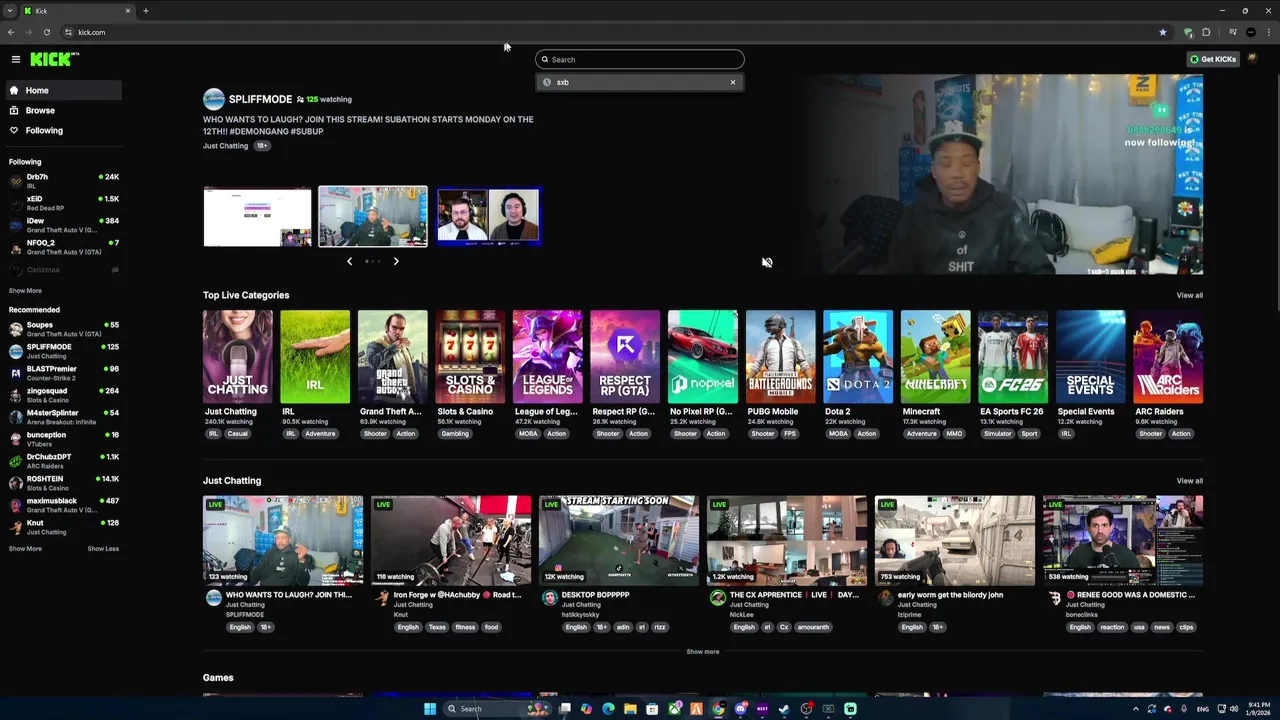
Task: Open the PUBG Mobile category card
Action: (x=780, y=357)
